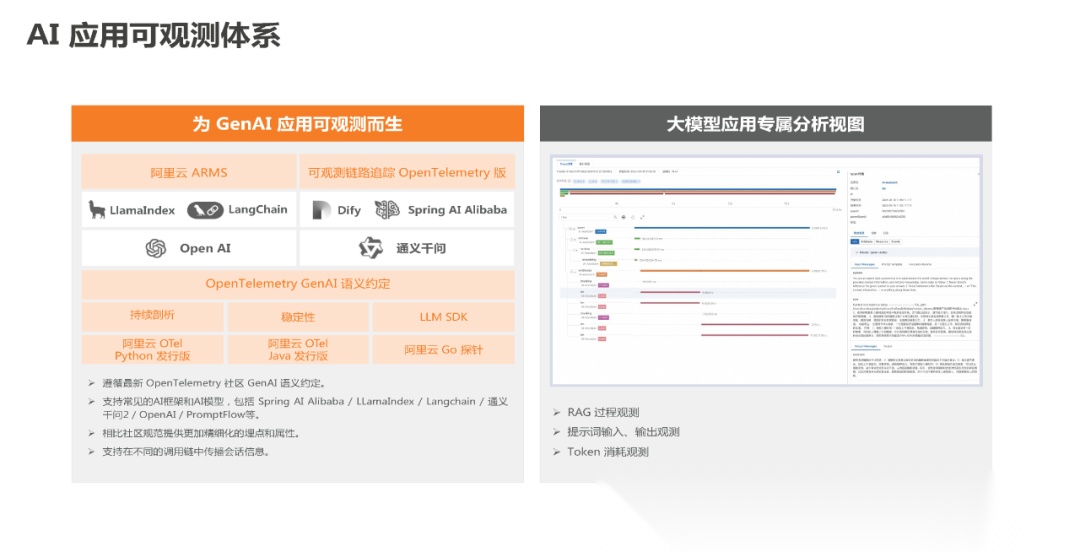Click the Spring AI Alibaba label text
The image size is (1080, 552).
pyautogui.click(x=457, y=209)
